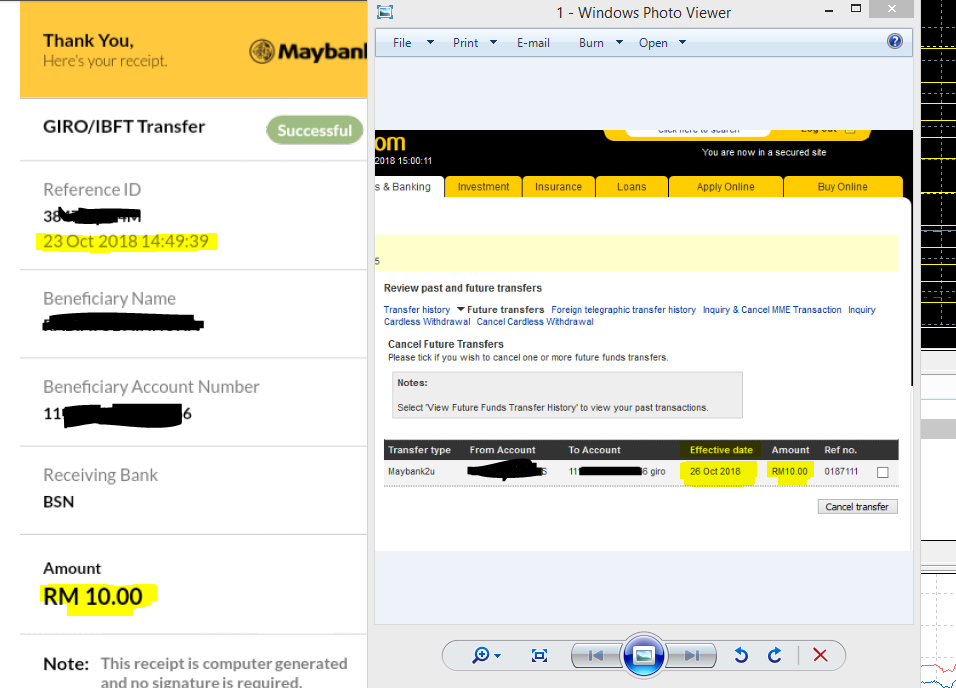This screenshot has height=688, width=956.
Task: Click the Ref no. column header
Action: [x=841, y=450]
